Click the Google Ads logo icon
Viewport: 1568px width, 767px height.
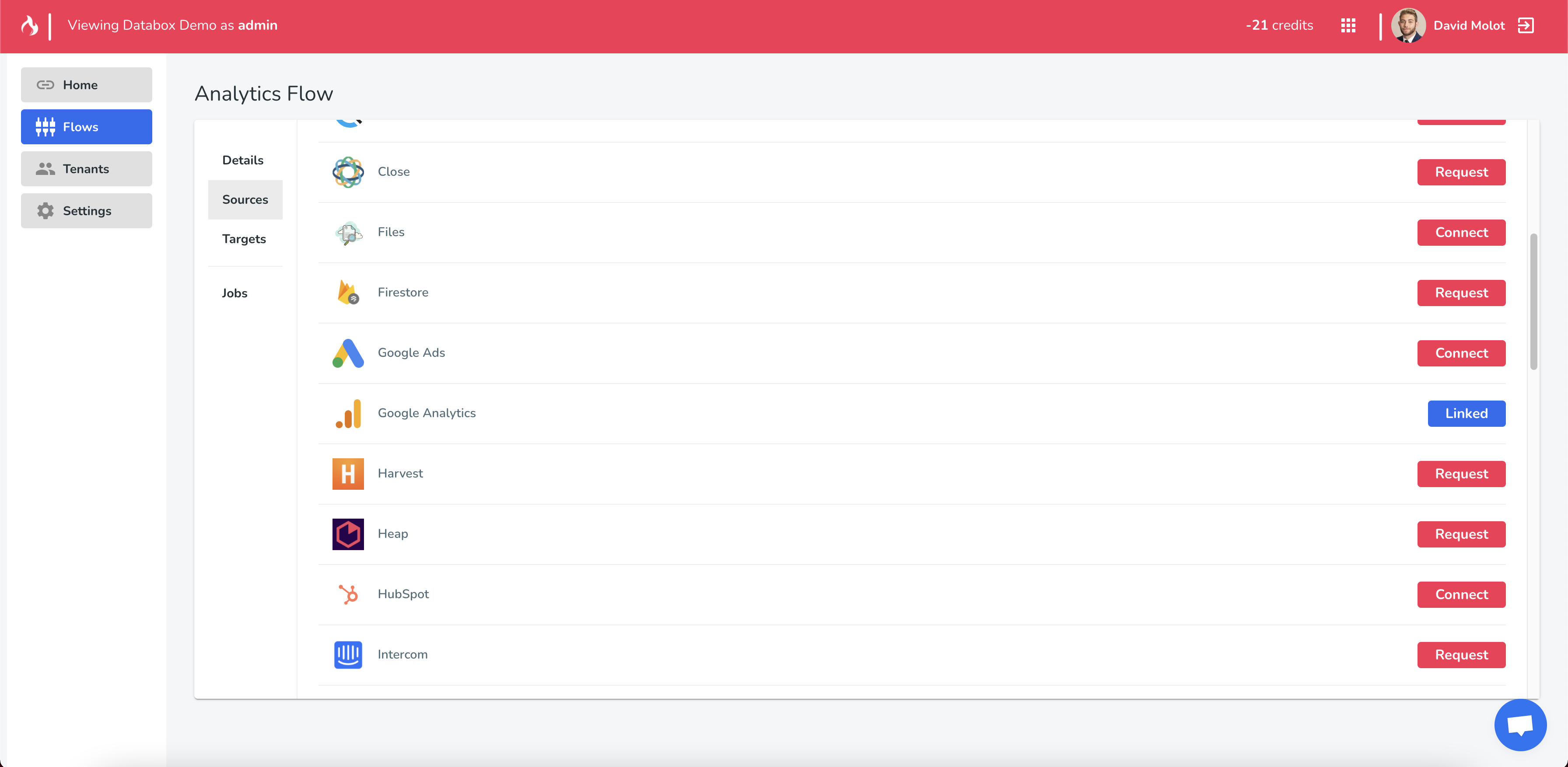[x=347, y=353]
